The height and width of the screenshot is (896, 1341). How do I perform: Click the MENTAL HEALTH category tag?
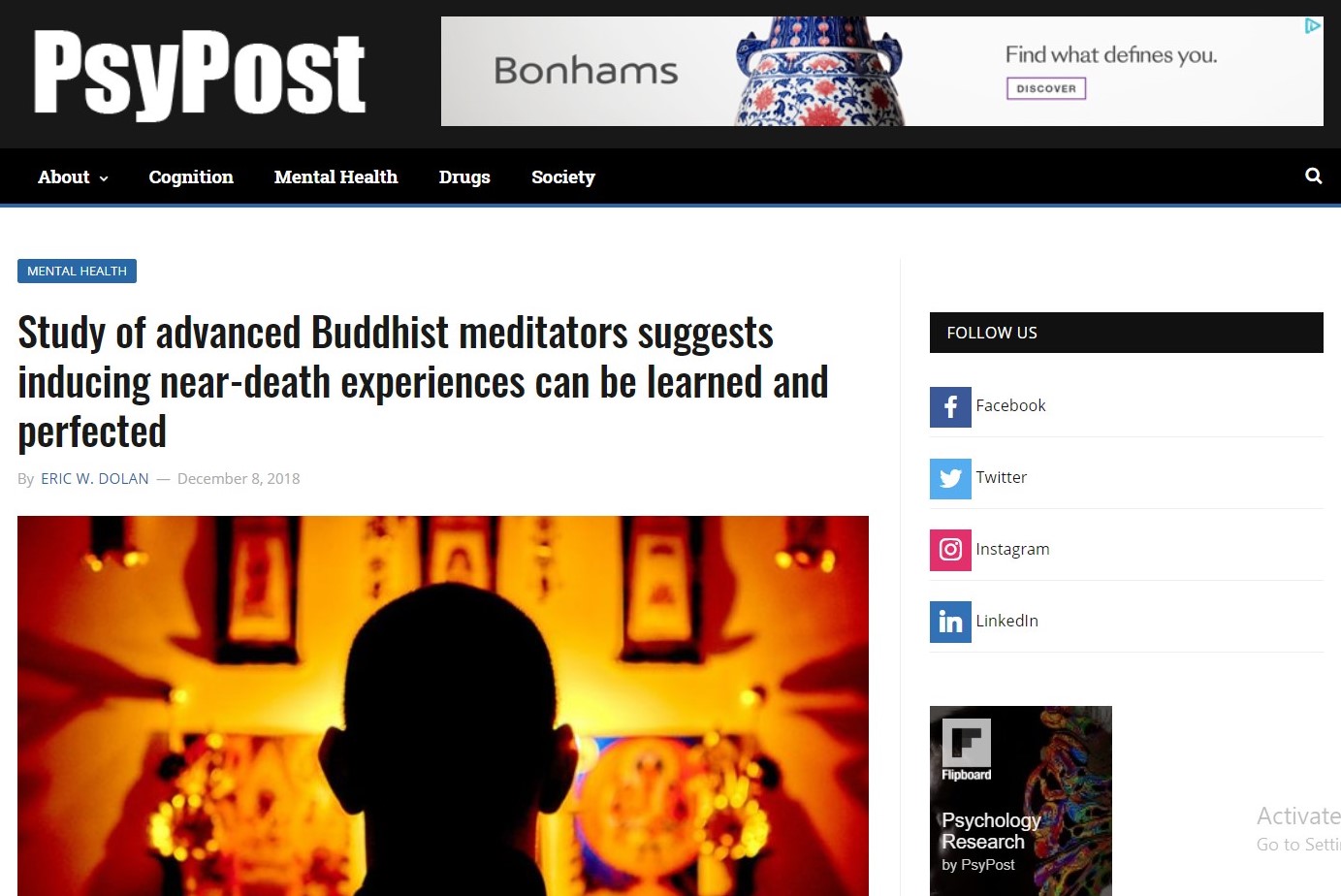77,271
